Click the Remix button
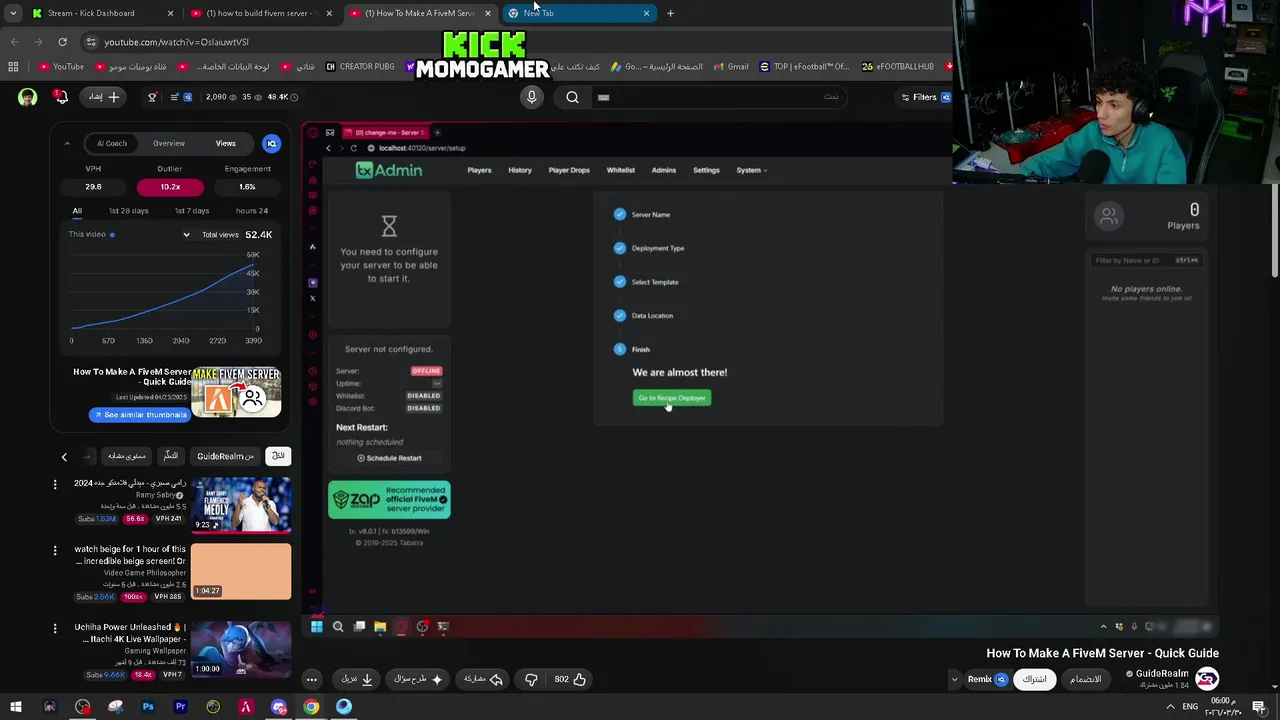 tap(986, 679)
